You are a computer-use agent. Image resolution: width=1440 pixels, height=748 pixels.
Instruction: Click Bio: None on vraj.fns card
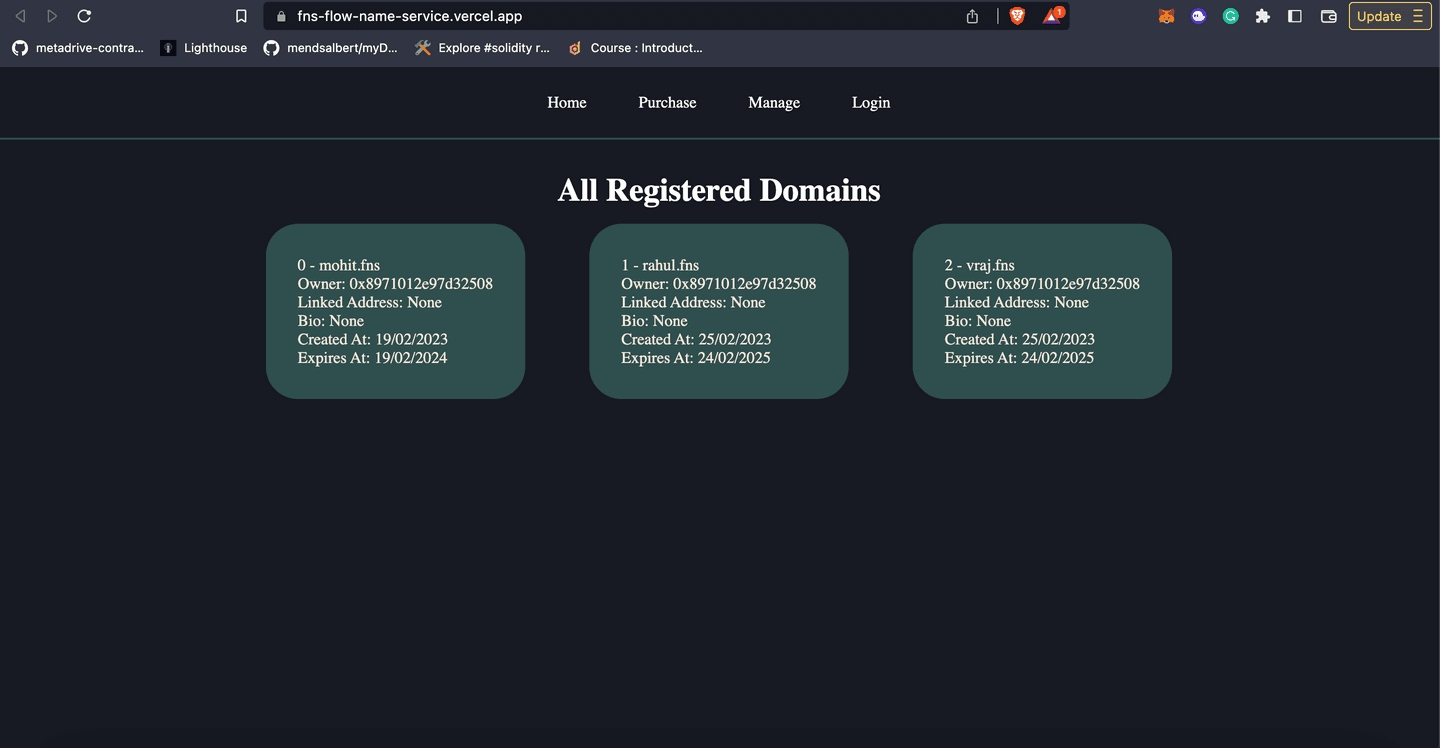pyautogui.click(x=978, y=321)
